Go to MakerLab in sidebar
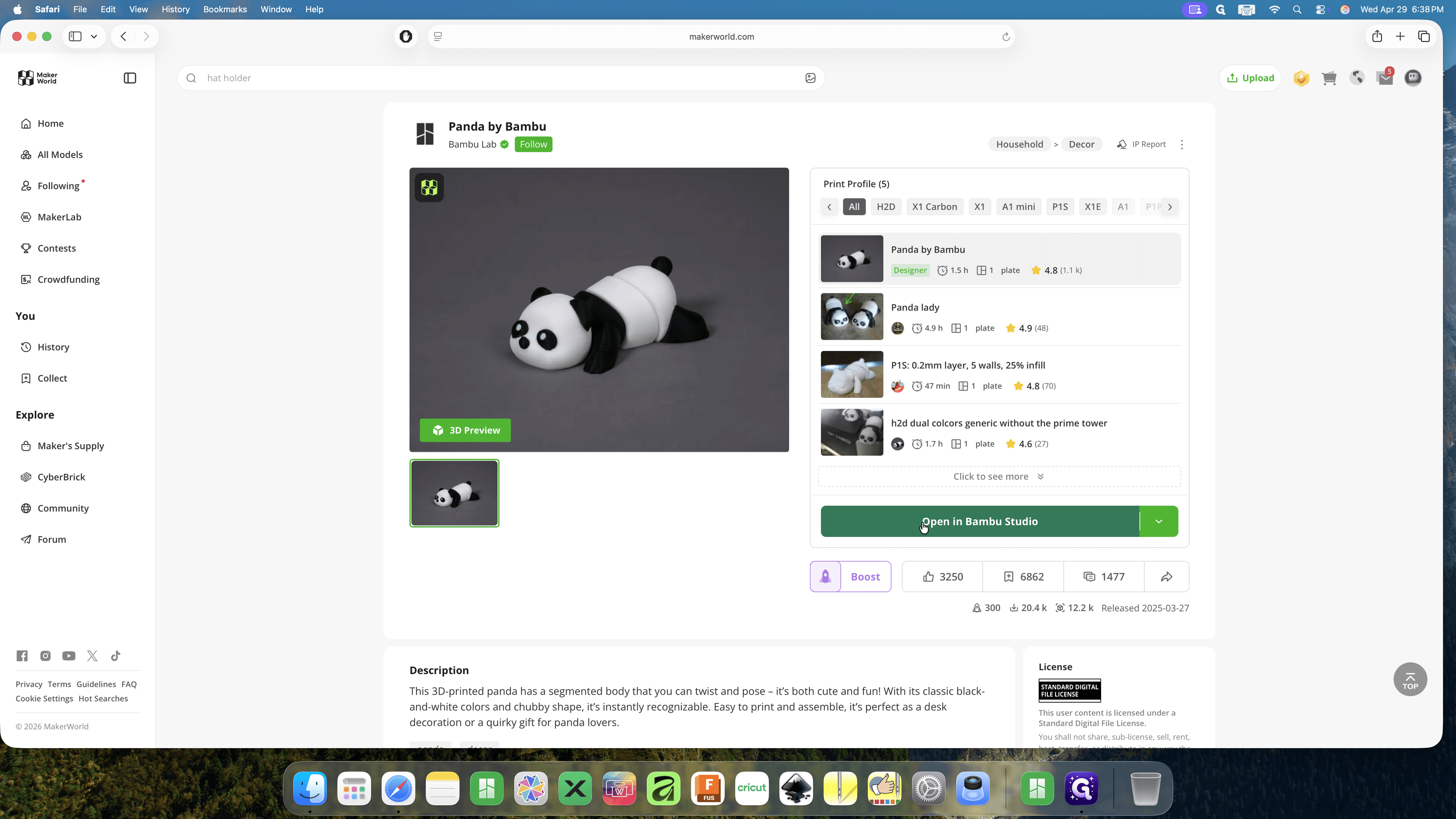 [x=60, y=217]
